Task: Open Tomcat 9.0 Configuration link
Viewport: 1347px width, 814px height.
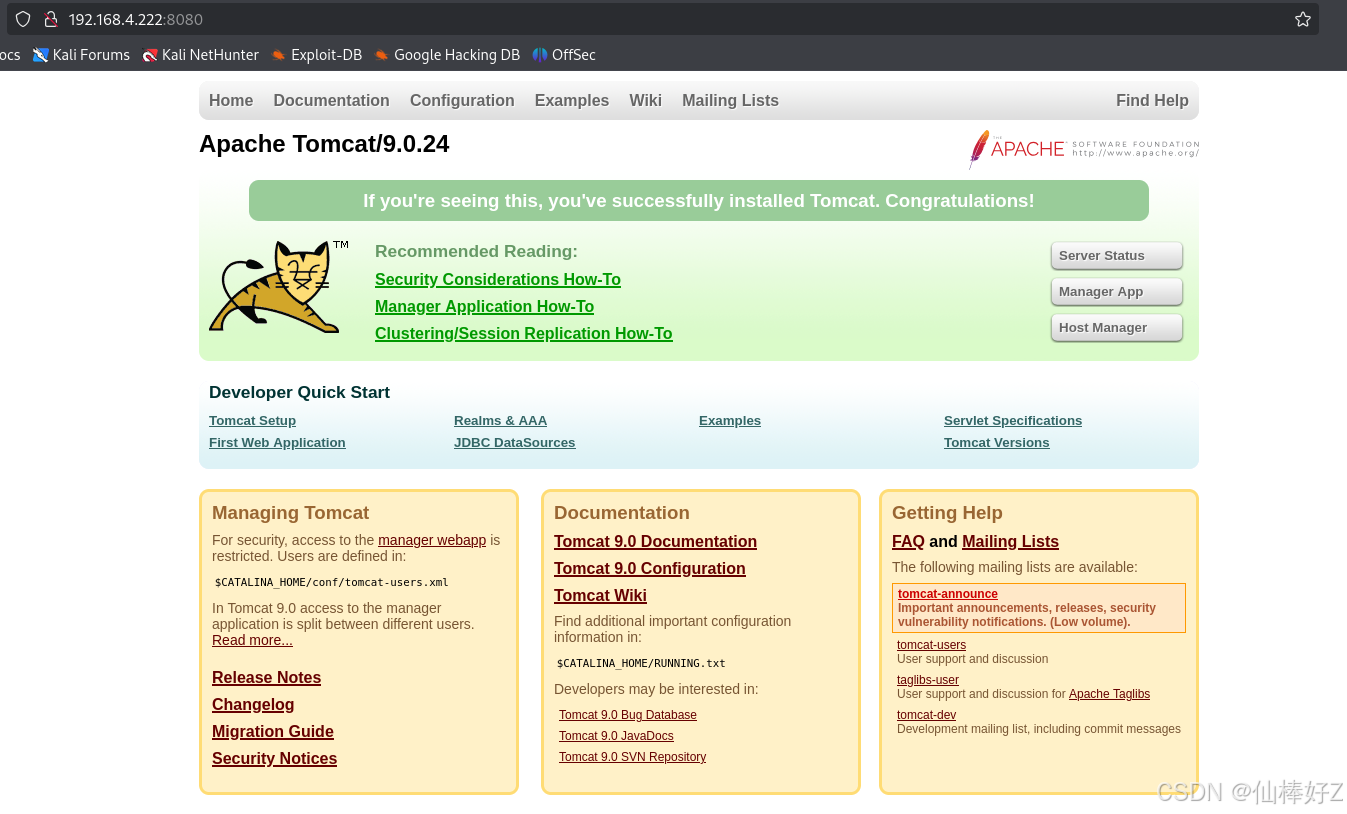Action: pyautogui.click(x=650, y=569)
